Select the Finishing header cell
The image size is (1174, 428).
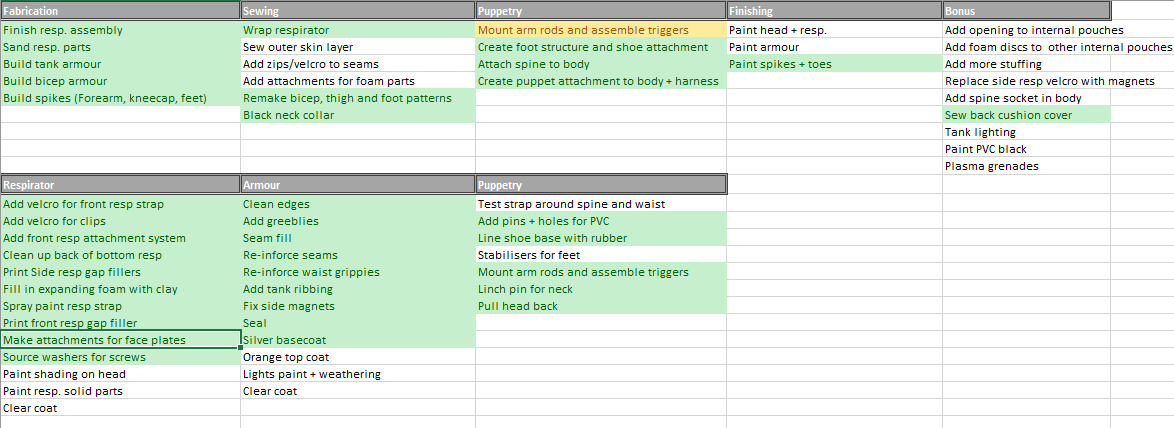(833, 11)
